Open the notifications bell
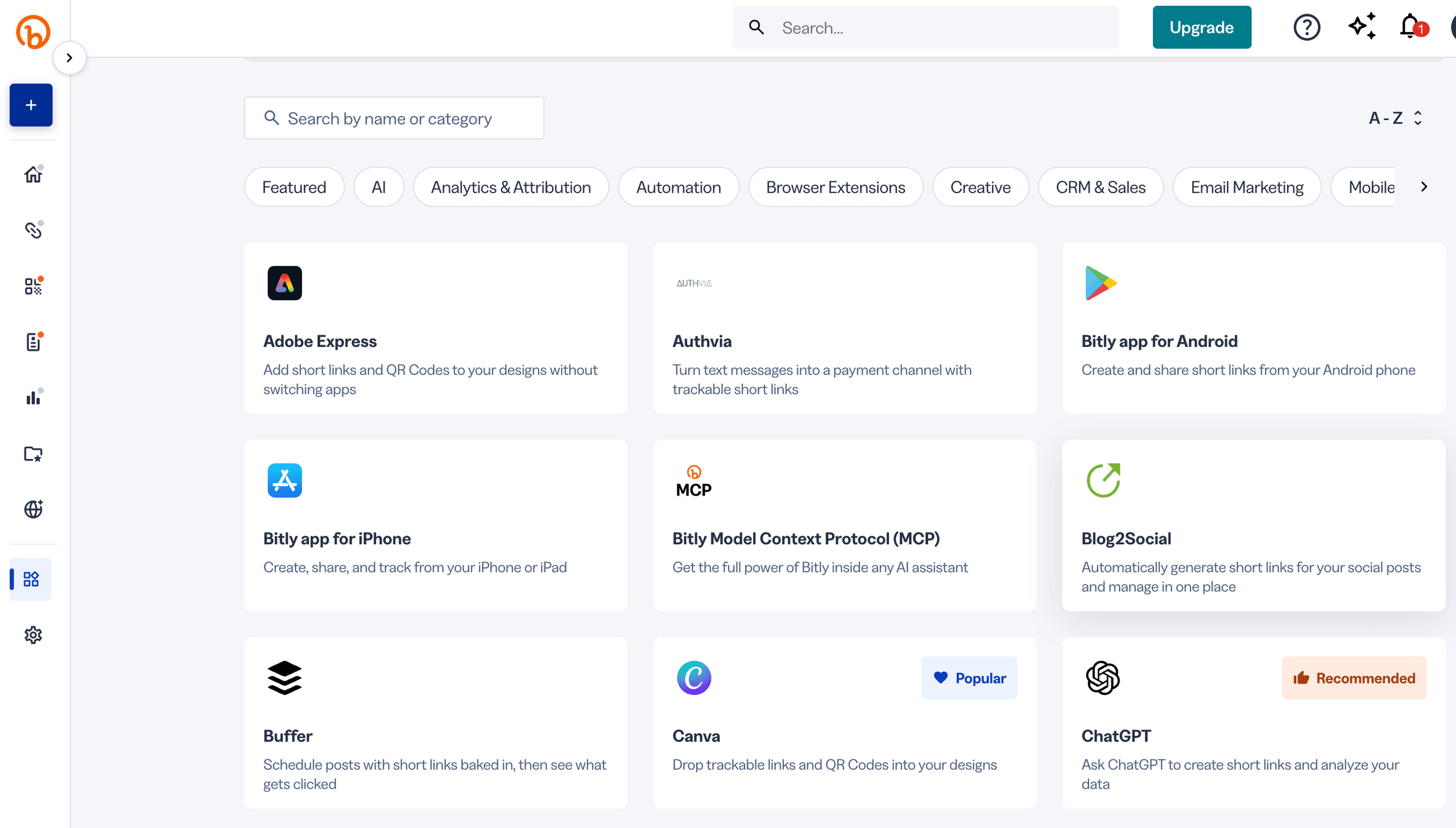 tap(1413, 26)
